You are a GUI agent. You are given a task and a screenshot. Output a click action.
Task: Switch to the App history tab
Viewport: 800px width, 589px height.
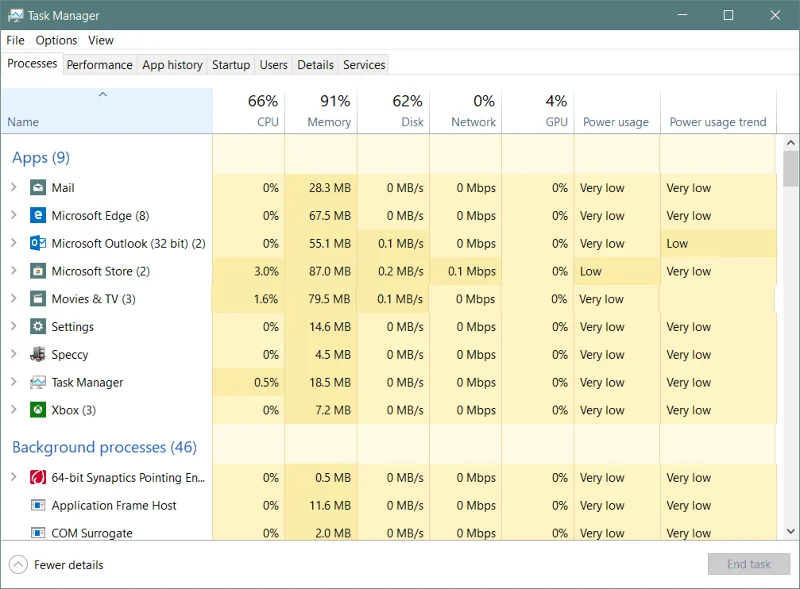tap(172, 65)
